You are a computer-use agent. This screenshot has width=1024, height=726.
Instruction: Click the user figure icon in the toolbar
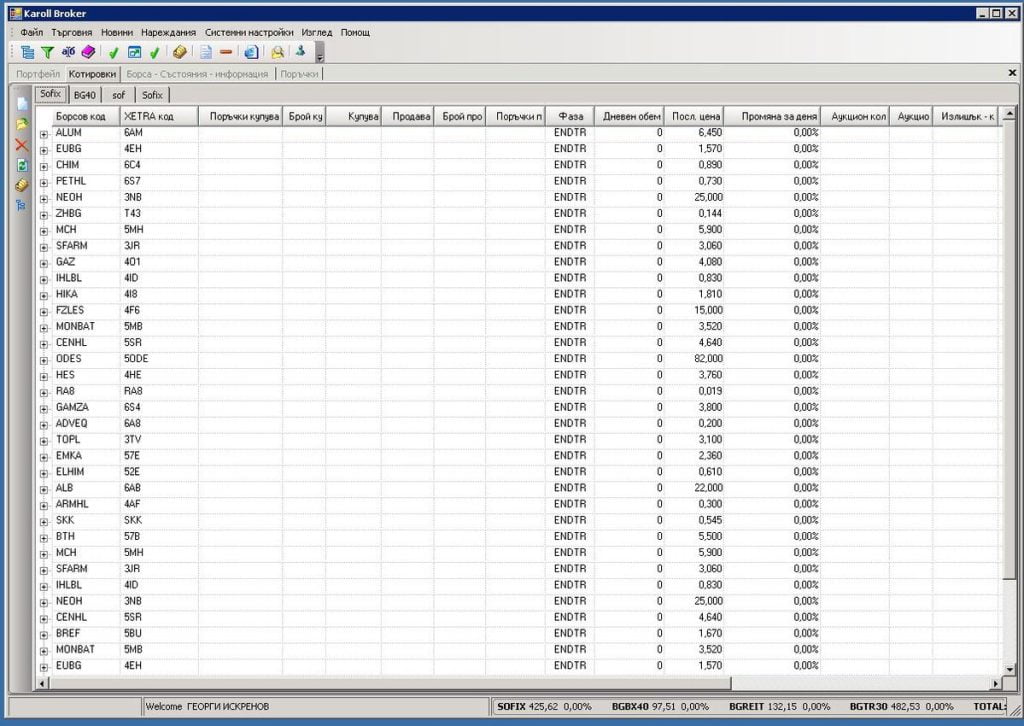[x=300, y=52]
